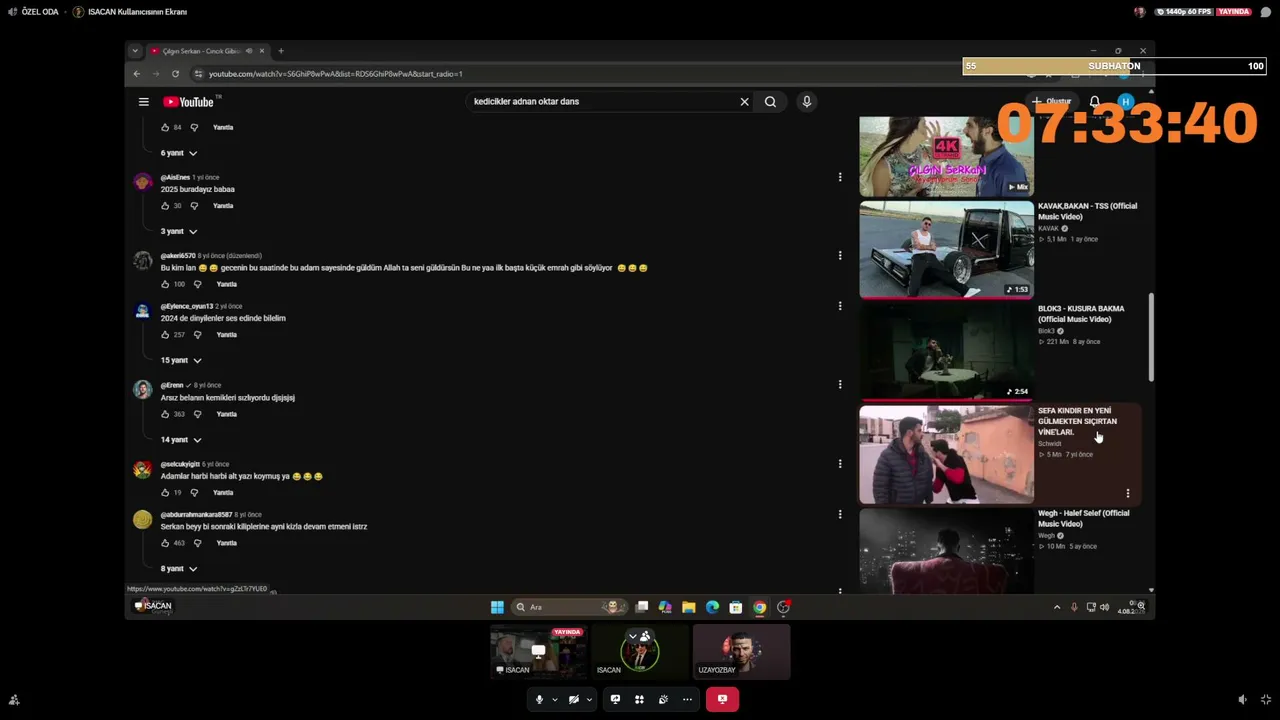
Task: Dislike the comment by @selcukyigitt
Action: [x=195, y=493]
